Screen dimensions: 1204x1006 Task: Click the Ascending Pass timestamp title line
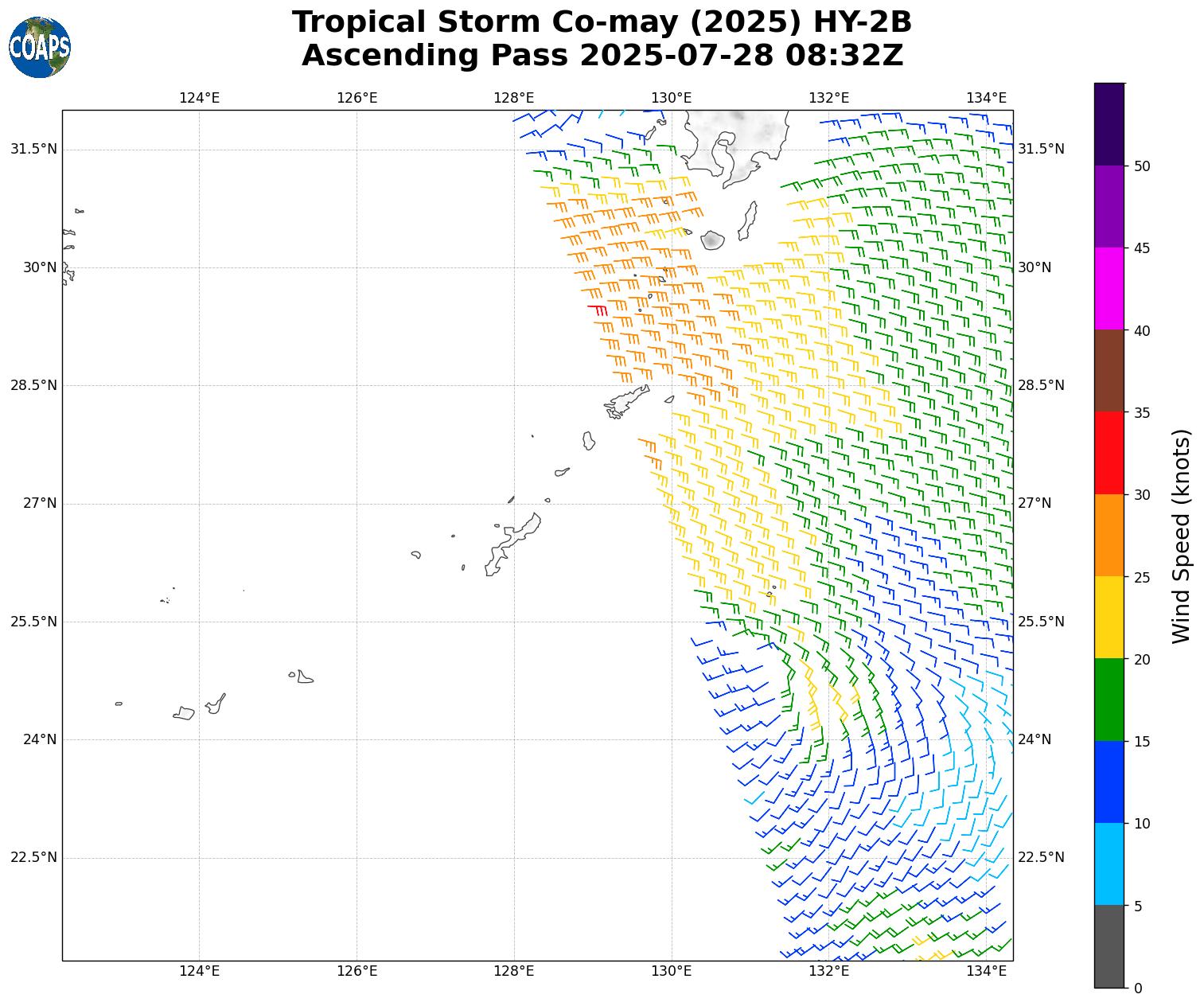point(602,56)
